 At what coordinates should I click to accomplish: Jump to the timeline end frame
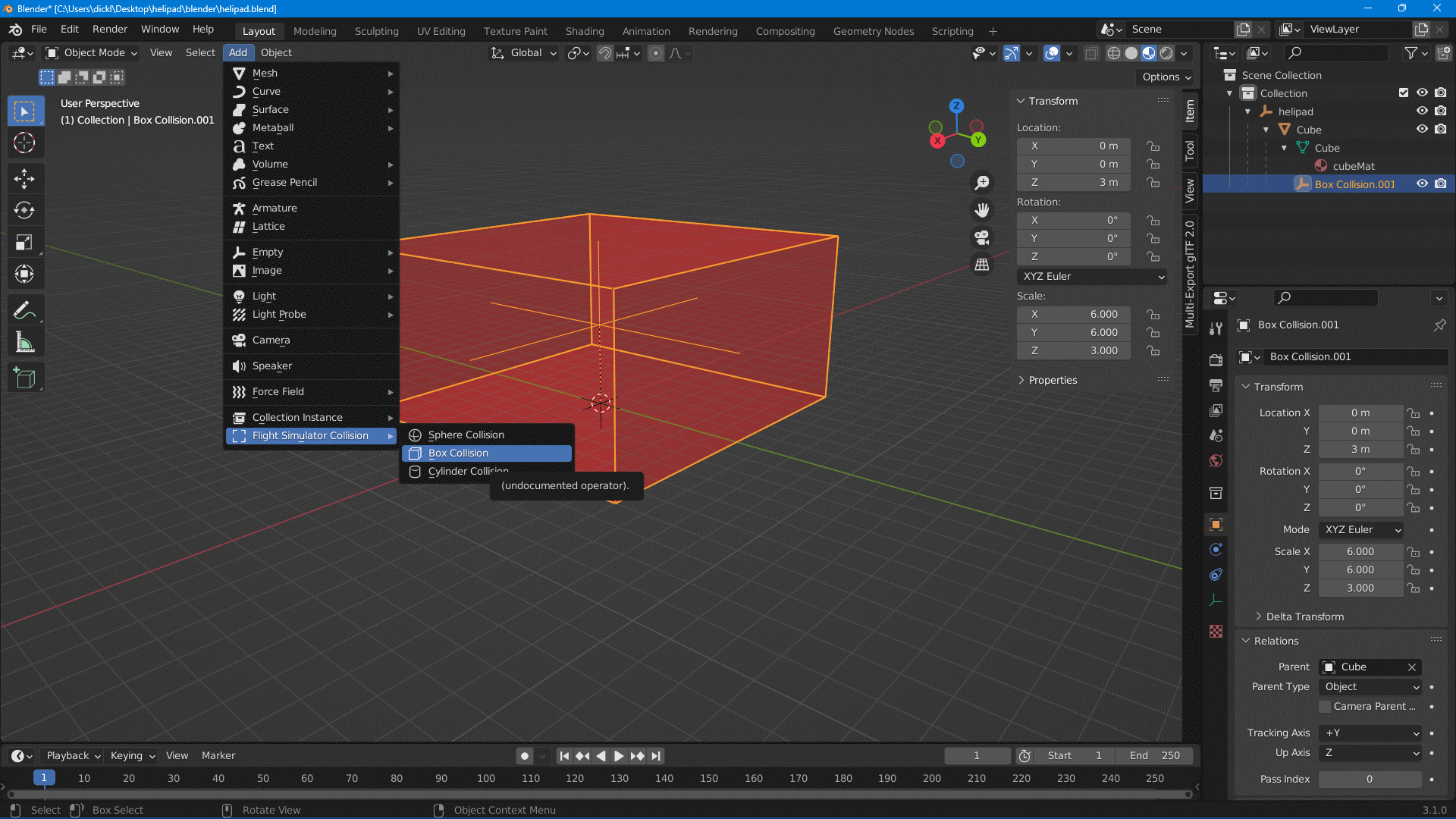(x=656, y=756)
